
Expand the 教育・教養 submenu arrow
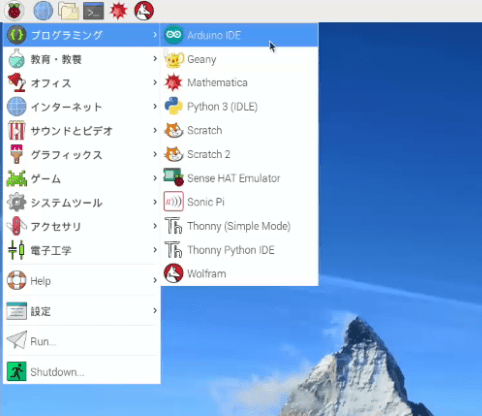point(155,59)
